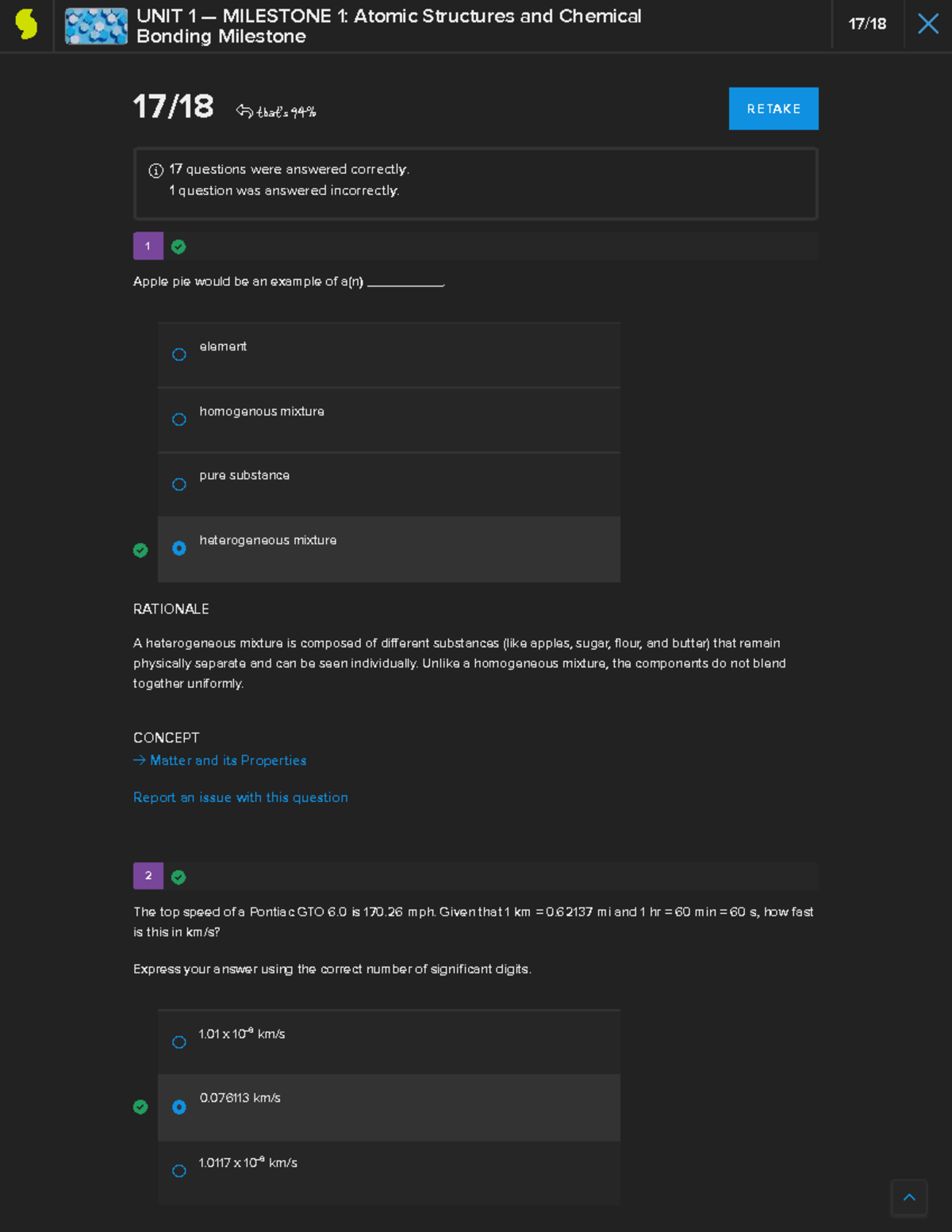Click the unit thumbnail image in header
Viewport: 952px width, 1232px height.
pyautogui.click(x=96, y=26)
